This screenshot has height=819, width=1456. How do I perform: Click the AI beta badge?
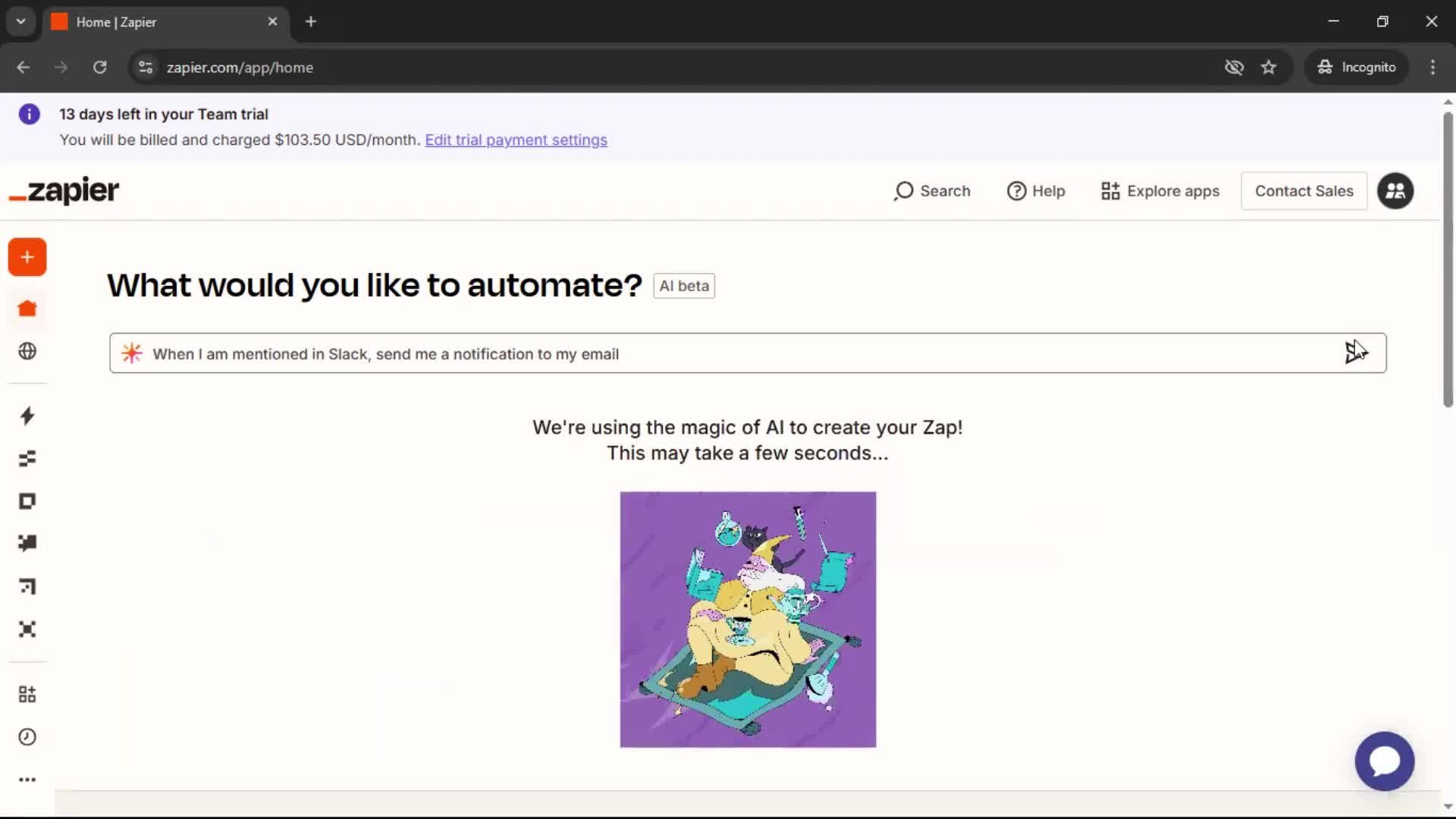coord(684,286)
